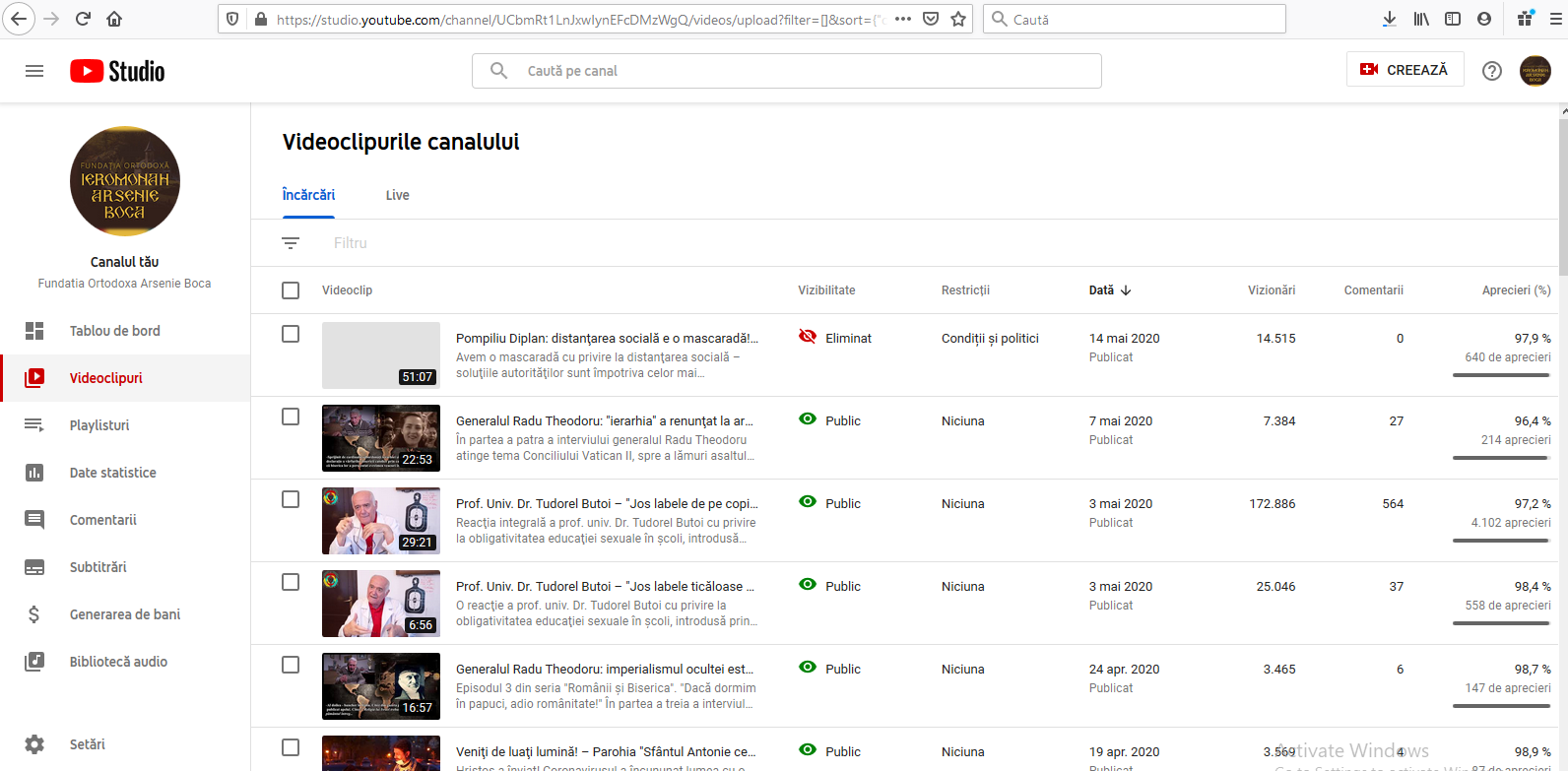
Task: Open thumbnail of 6:56 Tudorel Butoi video
Action: [381, 604]
